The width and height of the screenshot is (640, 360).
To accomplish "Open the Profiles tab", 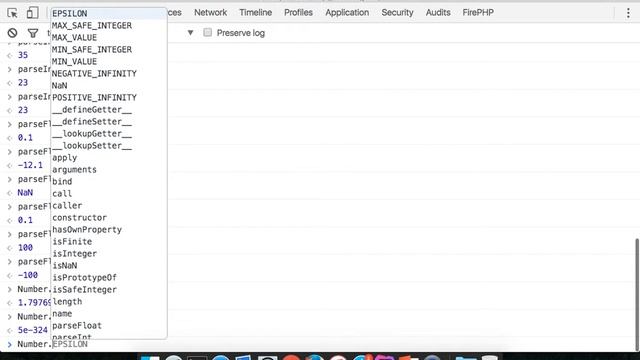I will point(298,13).
